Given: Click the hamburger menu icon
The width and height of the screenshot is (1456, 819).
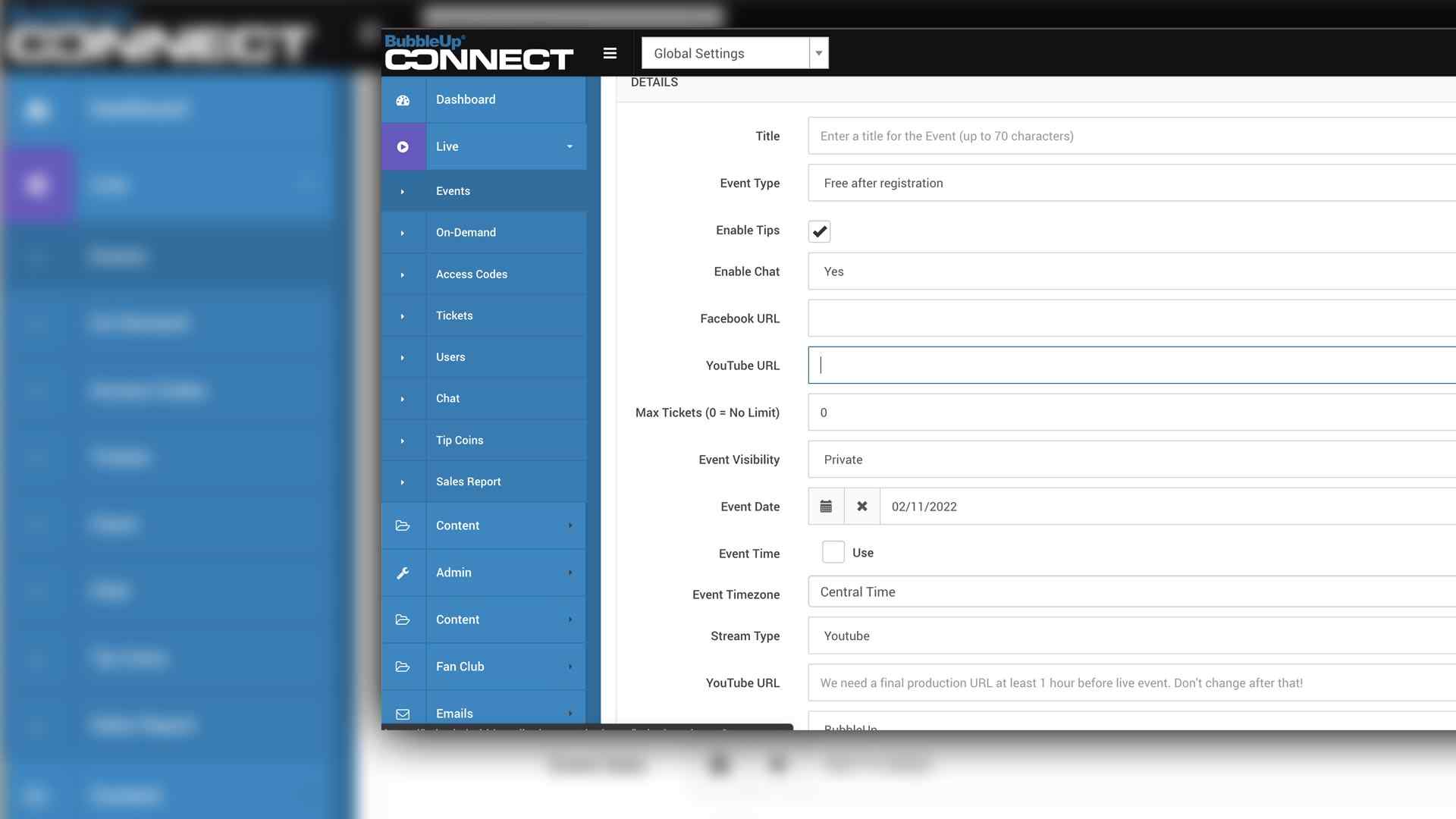Looking at the screenshot, I should pos(610,53).
